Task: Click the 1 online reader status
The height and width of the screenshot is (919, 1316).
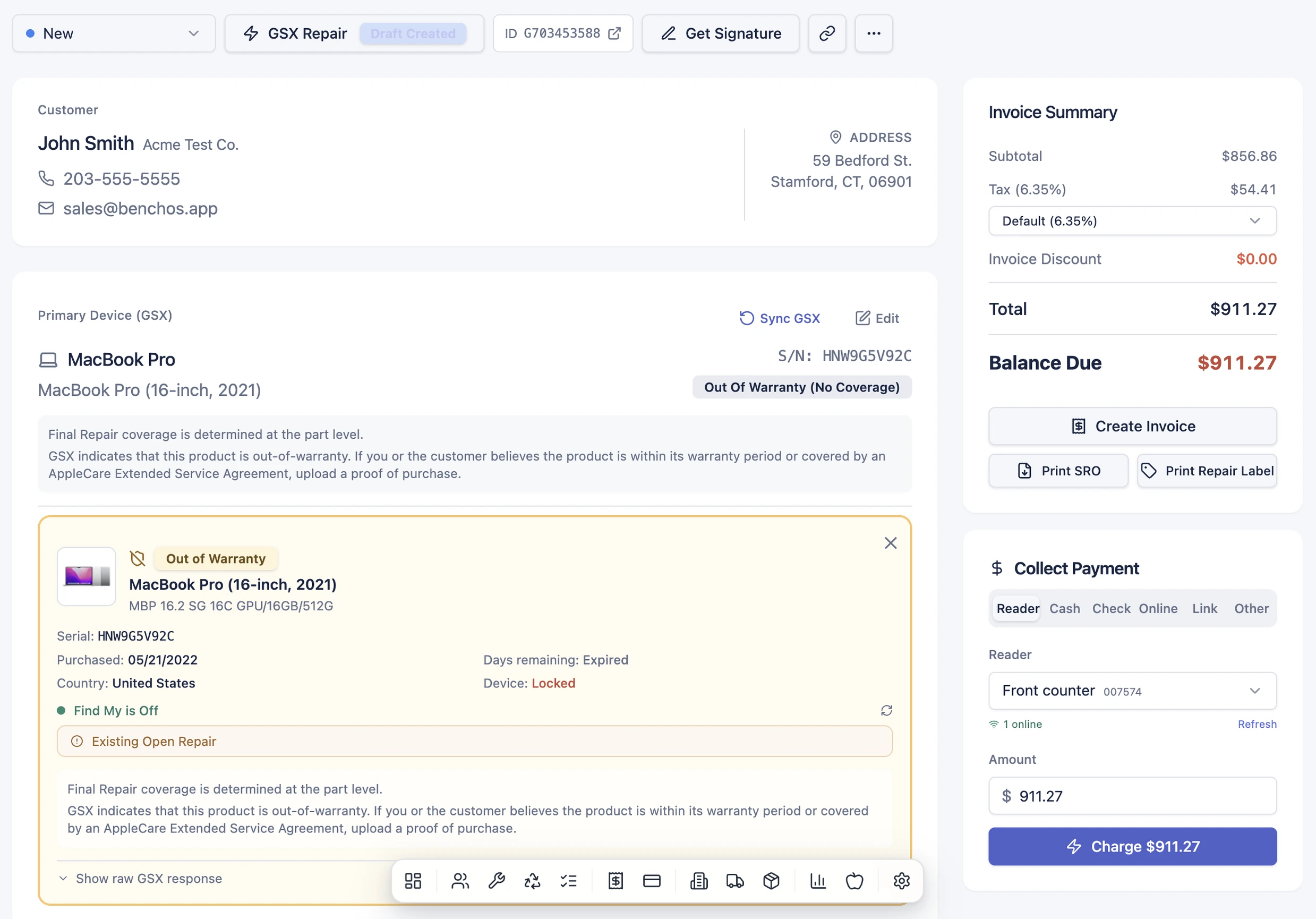Action: [1015, 724]
